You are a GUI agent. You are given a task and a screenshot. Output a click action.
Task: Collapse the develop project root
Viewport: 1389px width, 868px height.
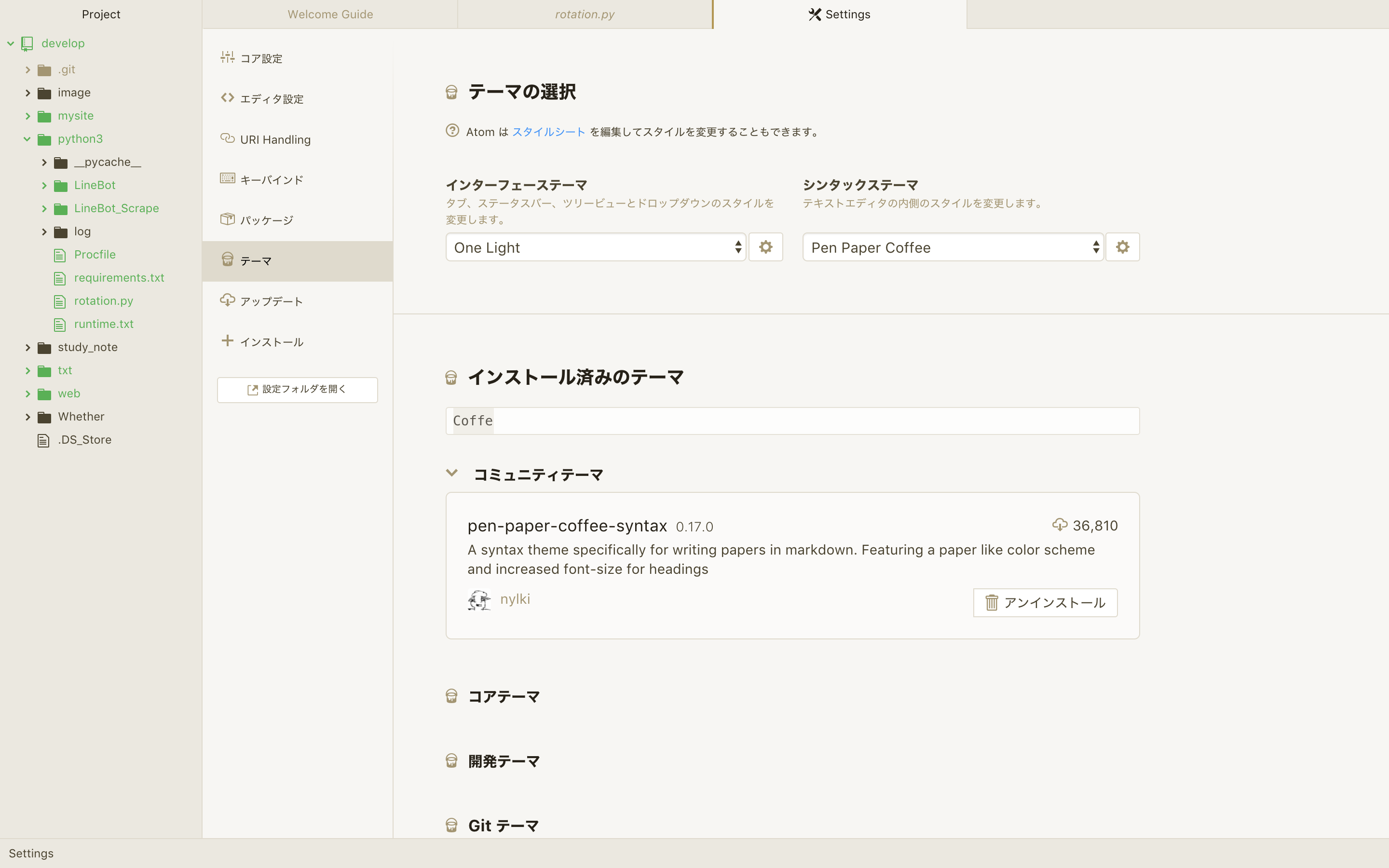point(10,43)
